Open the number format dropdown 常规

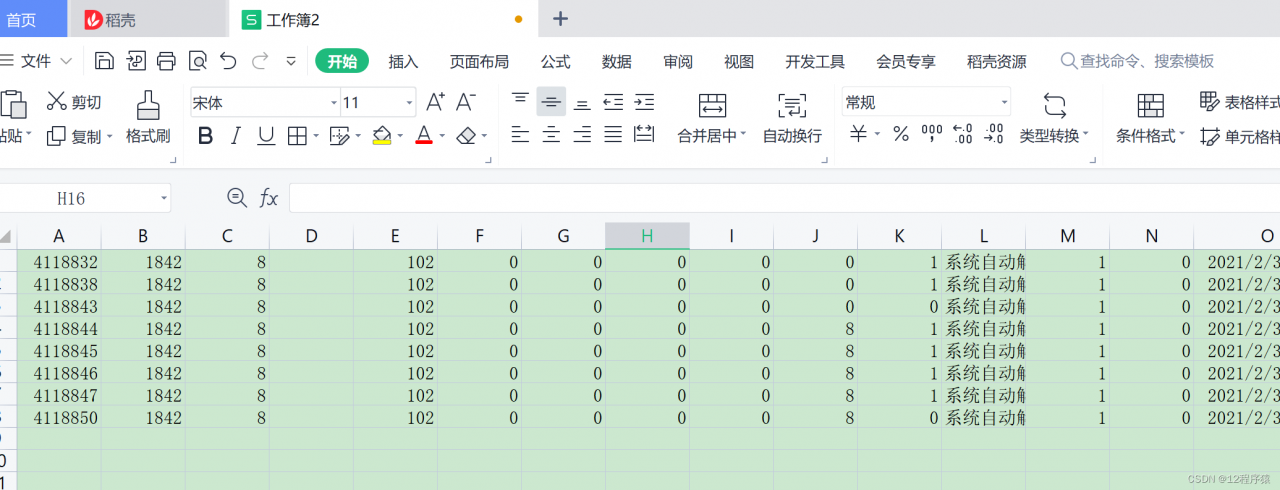(1004, 102)
